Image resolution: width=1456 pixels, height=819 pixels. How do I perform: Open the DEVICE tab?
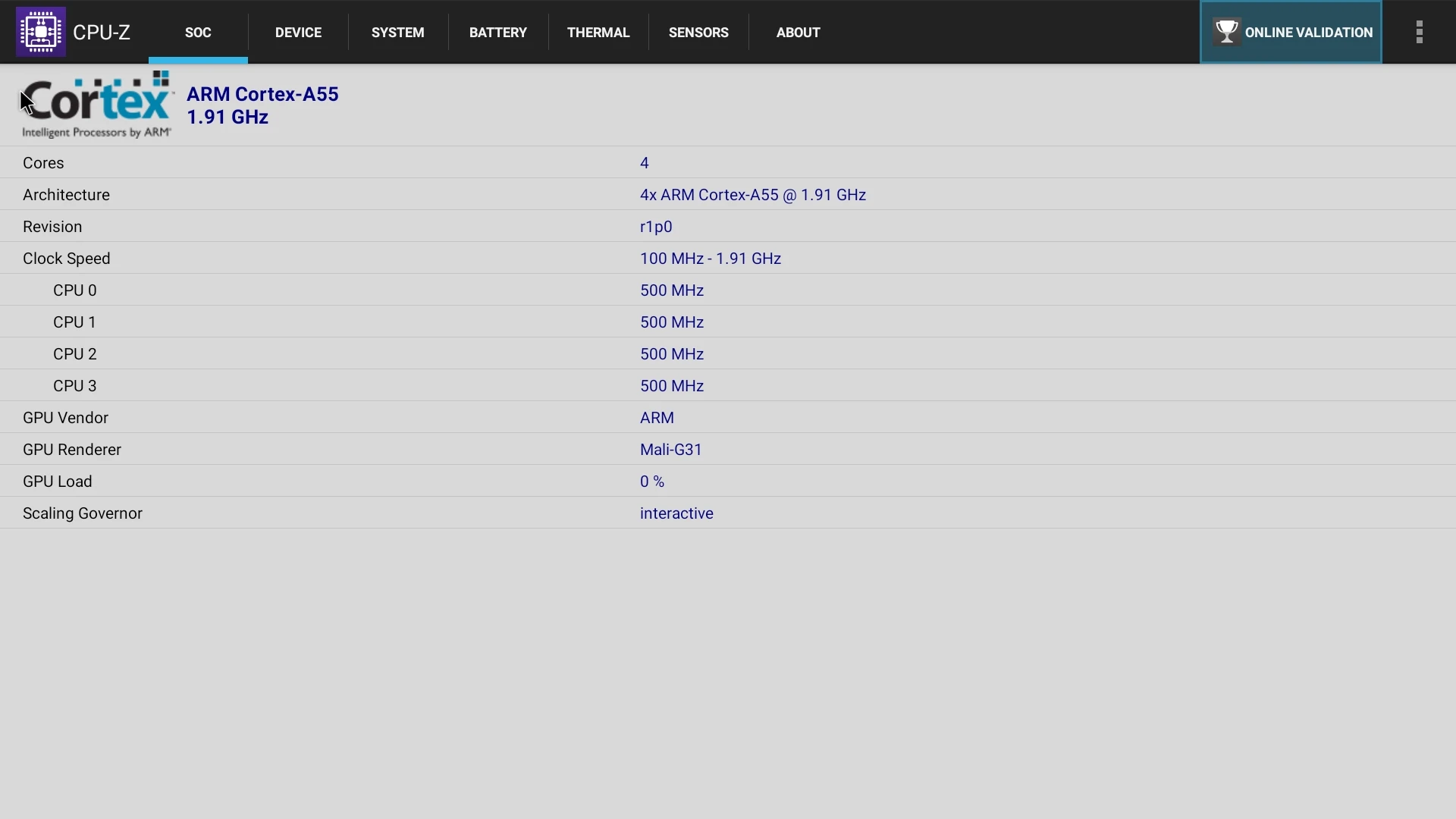tap(298, 33)
